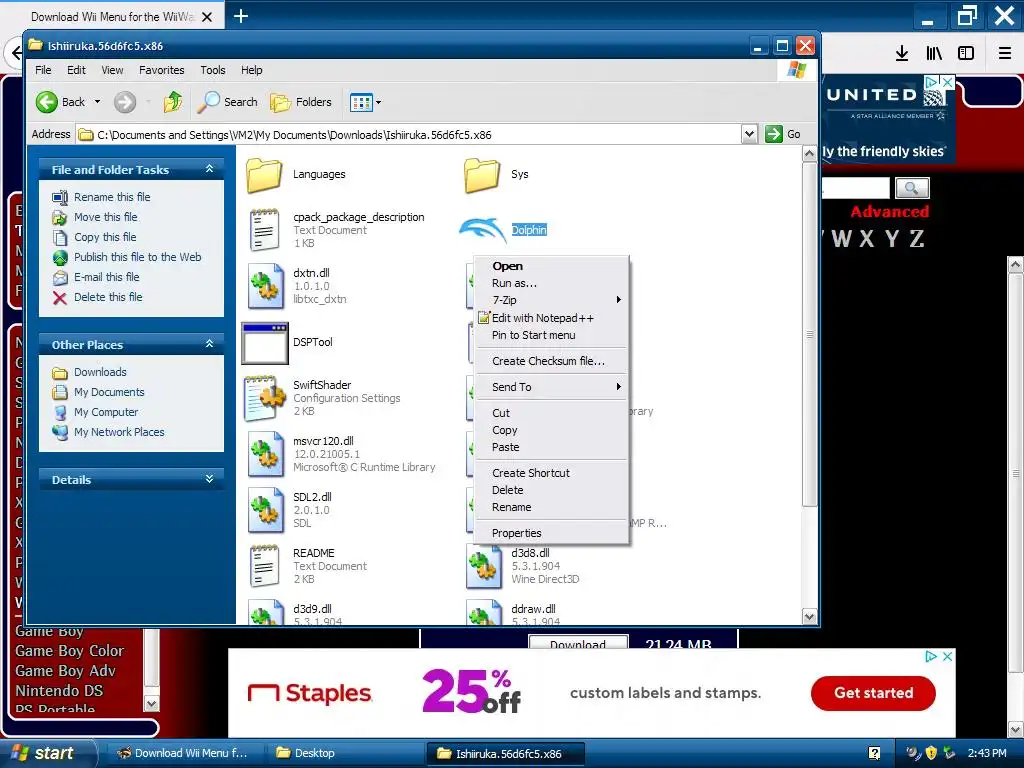Image resolution: width=1024 pixels, height=768 pixels.
Task: Click Get started in Staples ad
Action: (873, 693)
